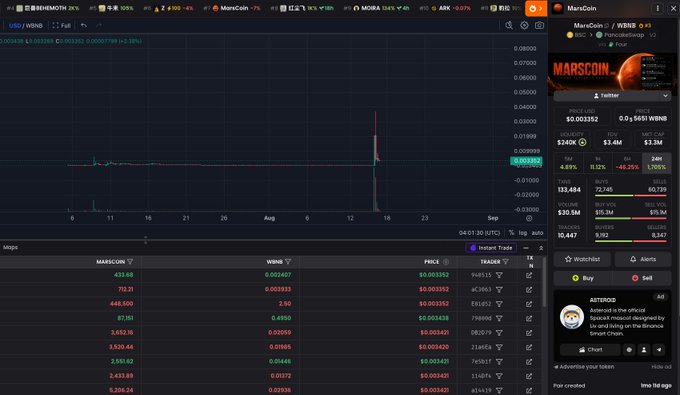680x395 pixels.
Task: Select the 6H price change tab
Action: point(627,163)
